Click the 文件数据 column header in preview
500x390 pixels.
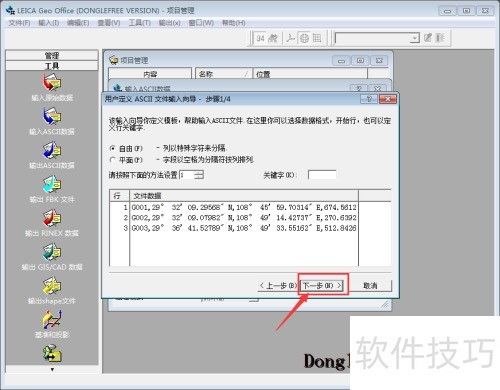244,196
